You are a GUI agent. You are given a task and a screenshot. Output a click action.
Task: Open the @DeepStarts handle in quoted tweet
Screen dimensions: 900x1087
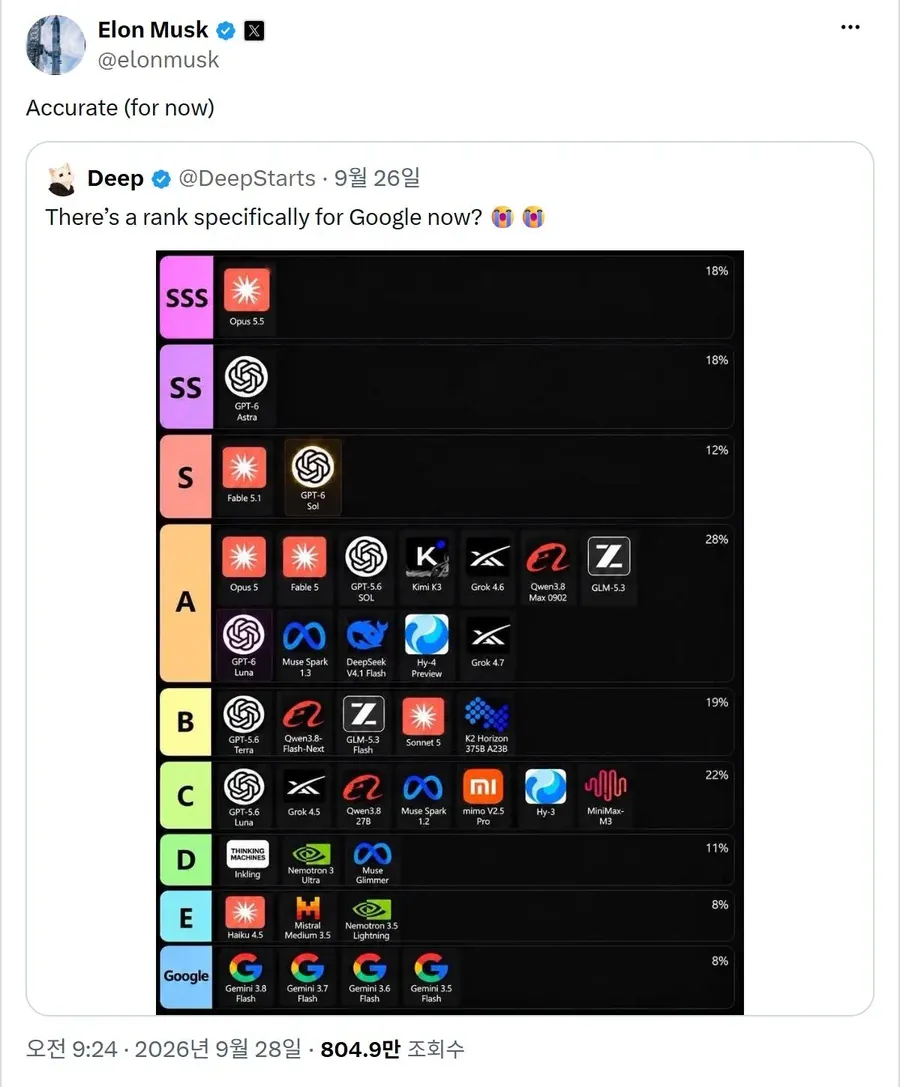247,178
